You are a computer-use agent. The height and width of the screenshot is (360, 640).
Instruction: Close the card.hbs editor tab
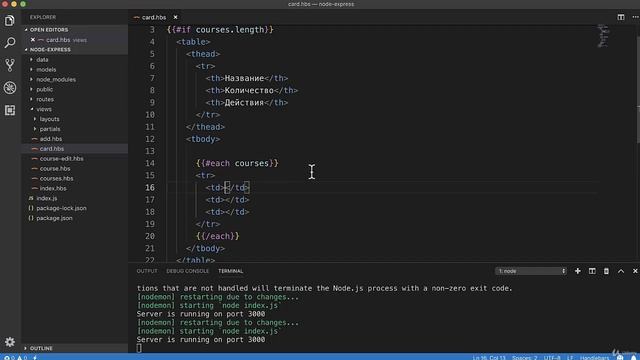[x=176, y=17]
